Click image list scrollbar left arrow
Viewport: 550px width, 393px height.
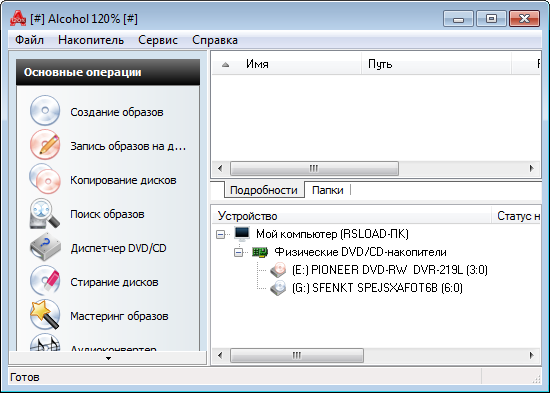[x=220, y=168]
